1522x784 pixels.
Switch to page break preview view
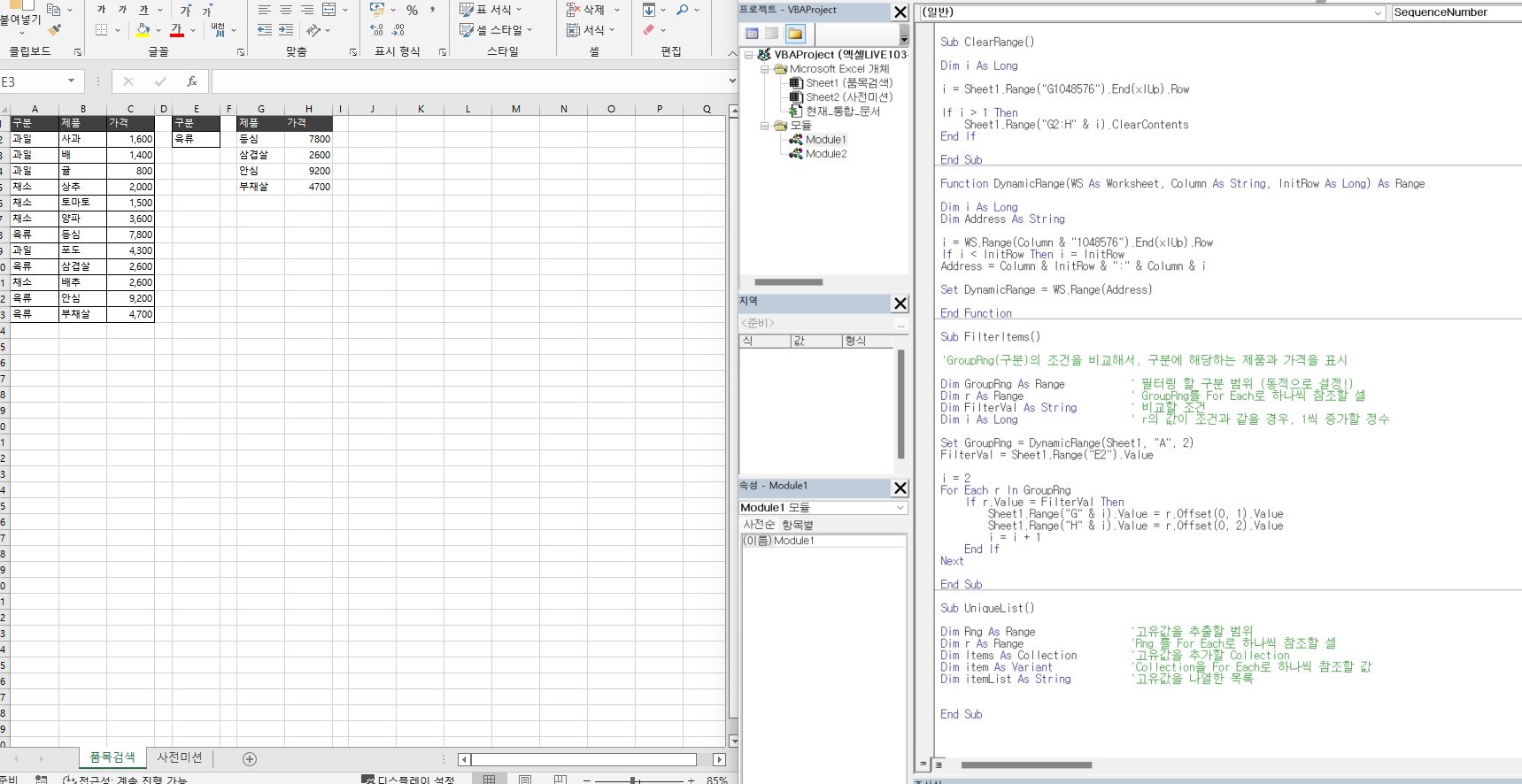(x=560, y=780)
